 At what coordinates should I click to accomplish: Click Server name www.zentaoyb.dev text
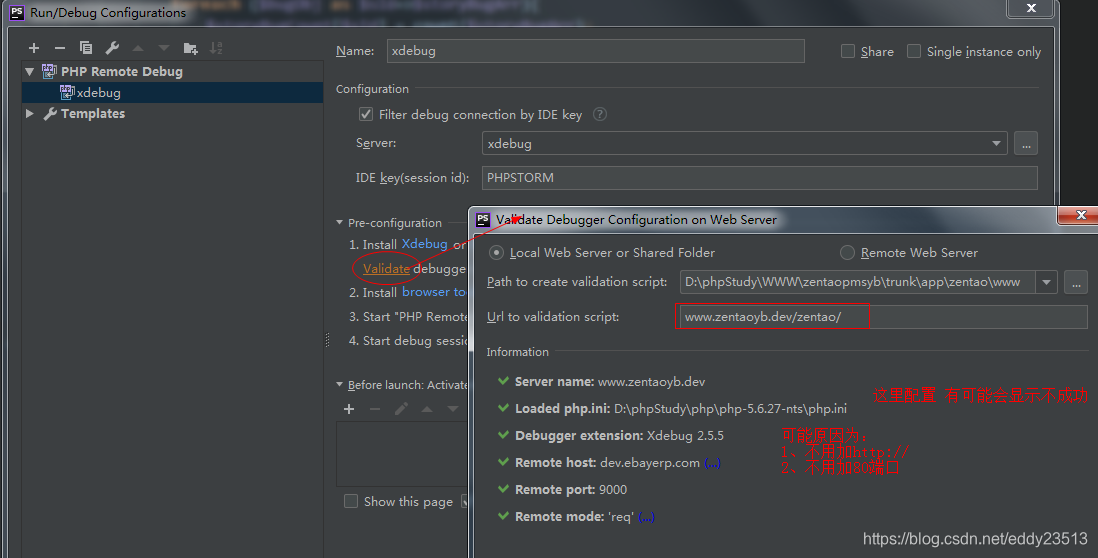(x=610, y=382)
